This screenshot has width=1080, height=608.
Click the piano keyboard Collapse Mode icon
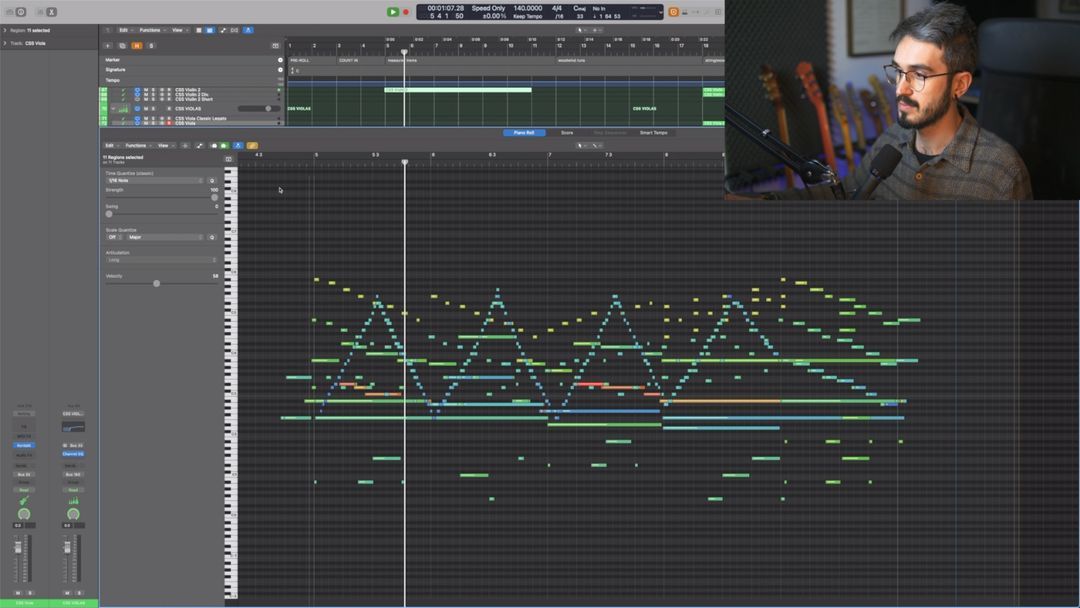[229, 158]
